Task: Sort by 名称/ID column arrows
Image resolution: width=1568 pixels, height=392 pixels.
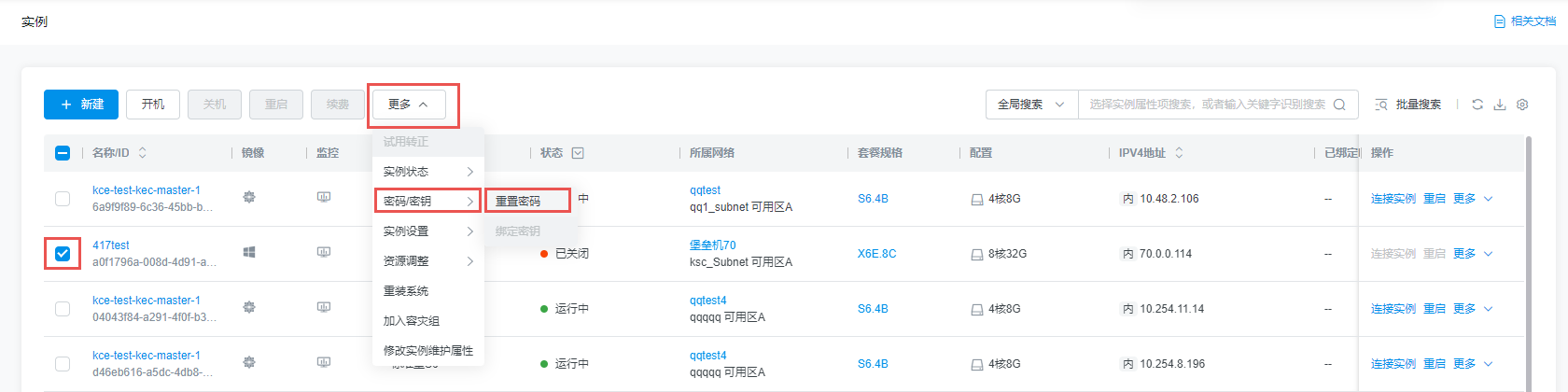Action: (143, 153)
